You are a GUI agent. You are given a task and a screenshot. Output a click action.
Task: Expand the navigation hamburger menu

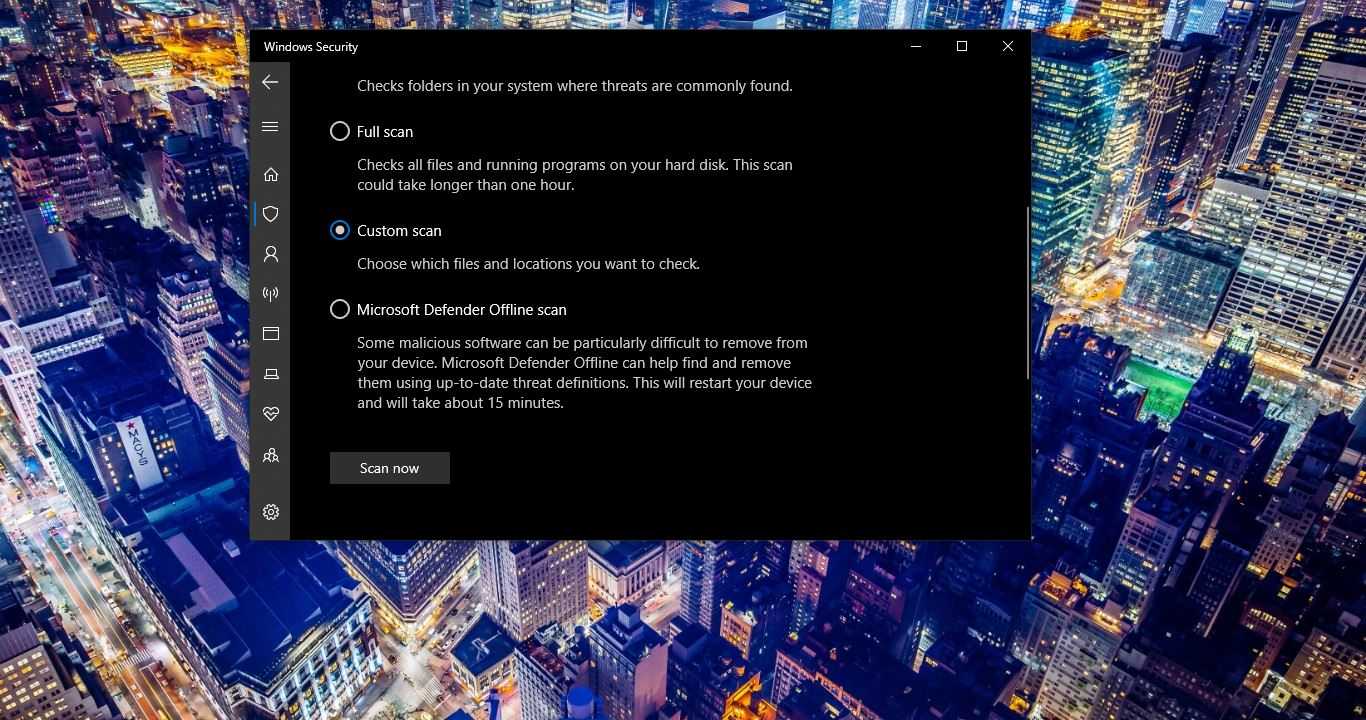click(270, 126)
